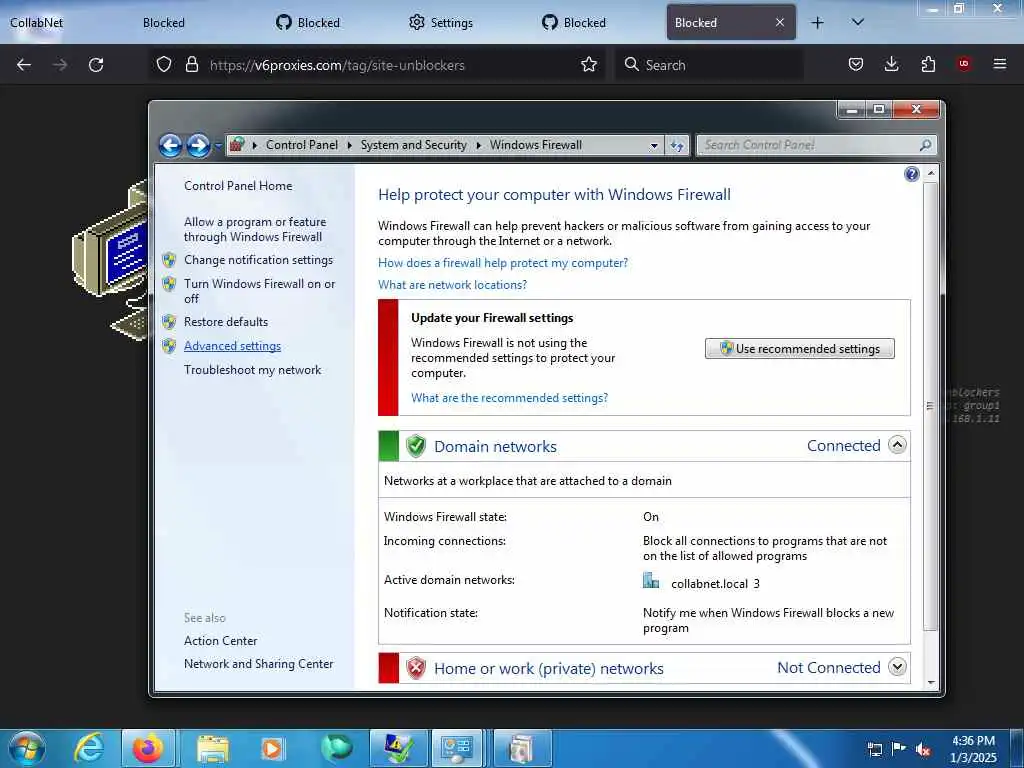Bookmark this page with the star

589,65
